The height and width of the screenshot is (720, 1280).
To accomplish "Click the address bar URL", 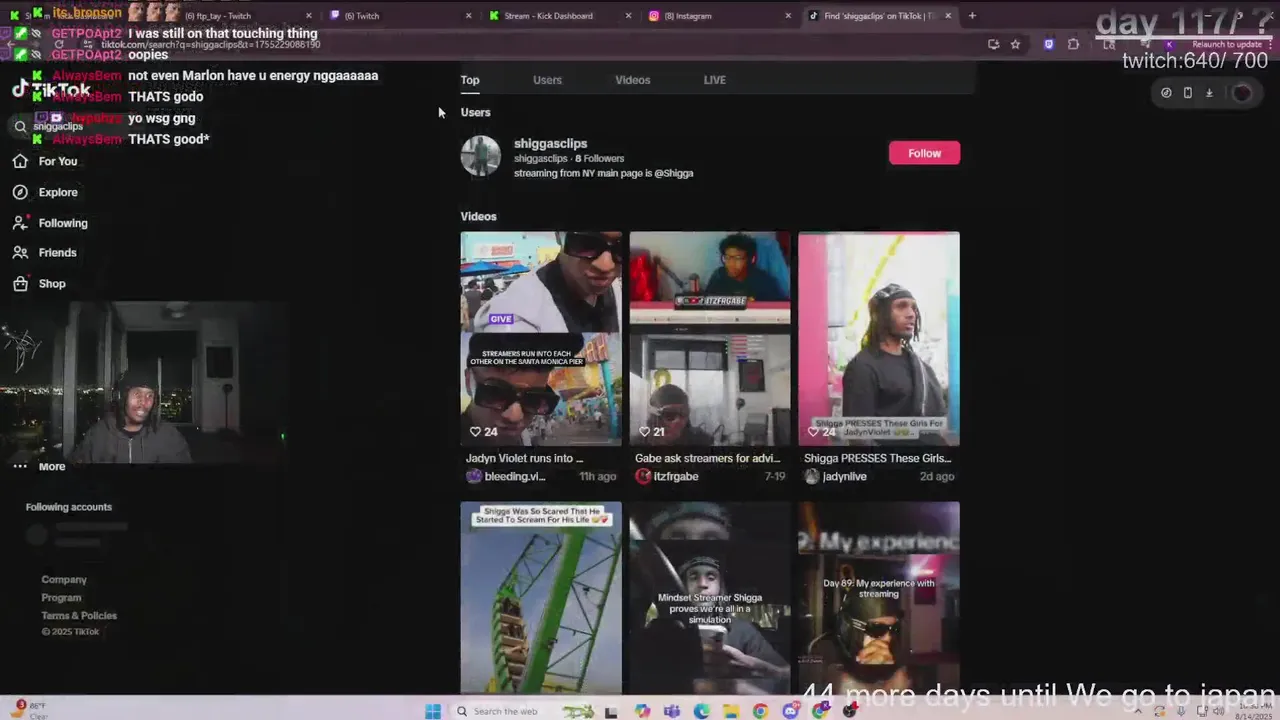I will [210, 45].
